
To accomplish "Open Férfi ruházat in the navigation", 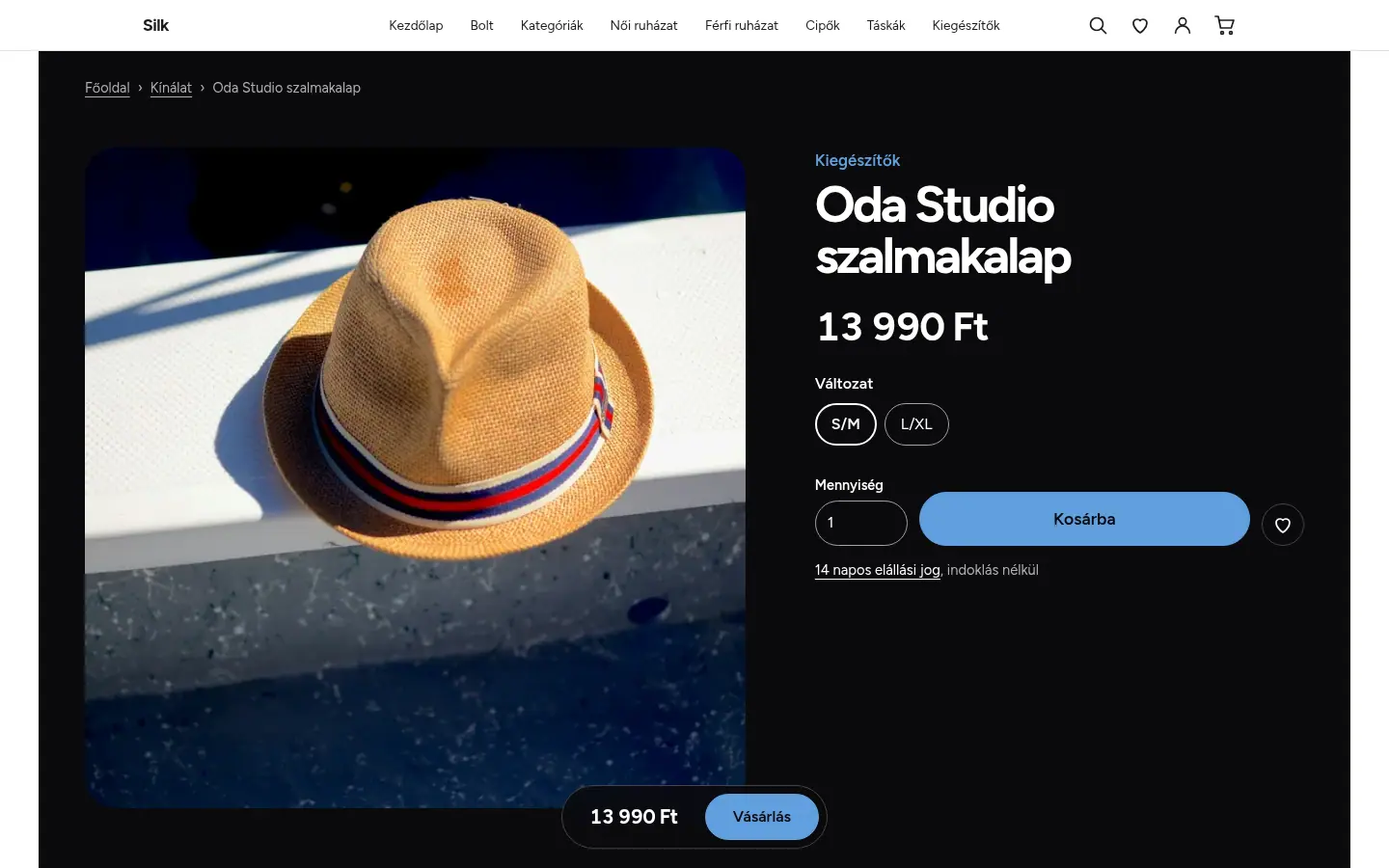I will (x=742, y=26).
